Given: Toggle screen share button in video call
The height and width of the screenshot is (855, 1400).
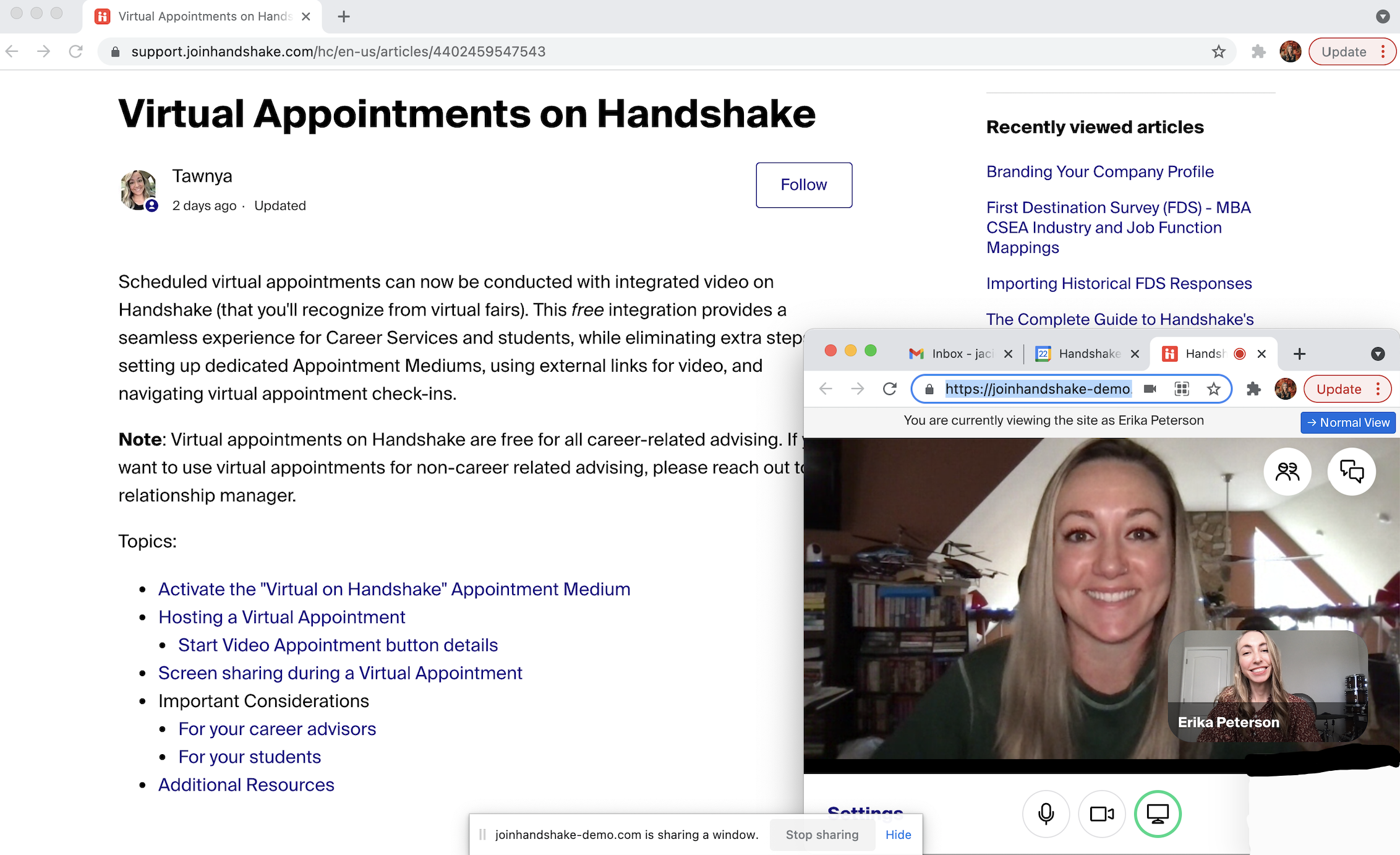Looking at the screenshot, I should pos(1158,814).
